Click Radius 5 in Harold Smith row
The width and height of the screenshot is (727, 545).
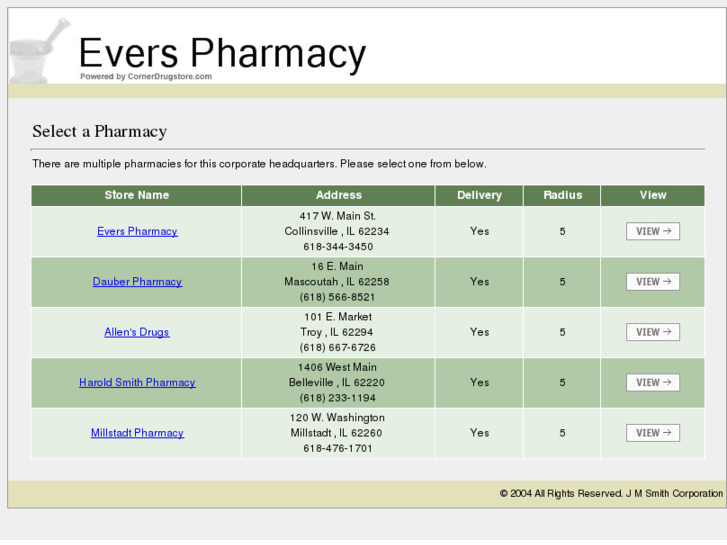(x=562, y=383)
